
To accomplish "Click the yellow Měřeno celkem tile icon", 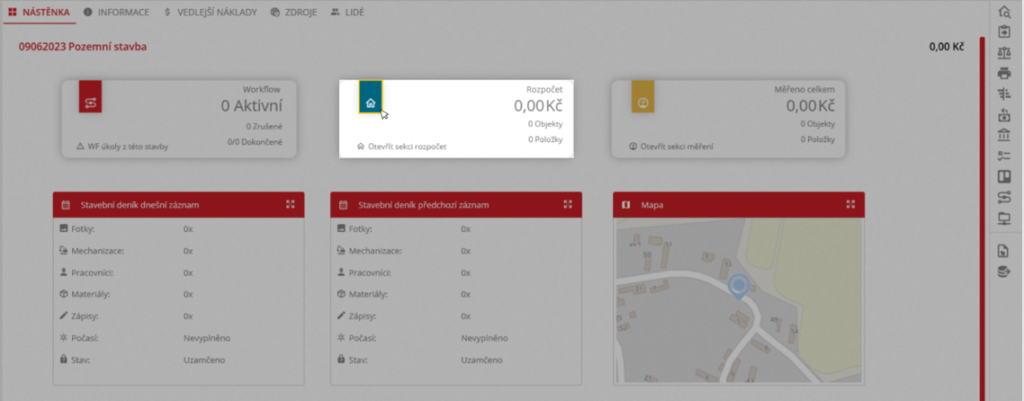I will (x=643, y=100).
